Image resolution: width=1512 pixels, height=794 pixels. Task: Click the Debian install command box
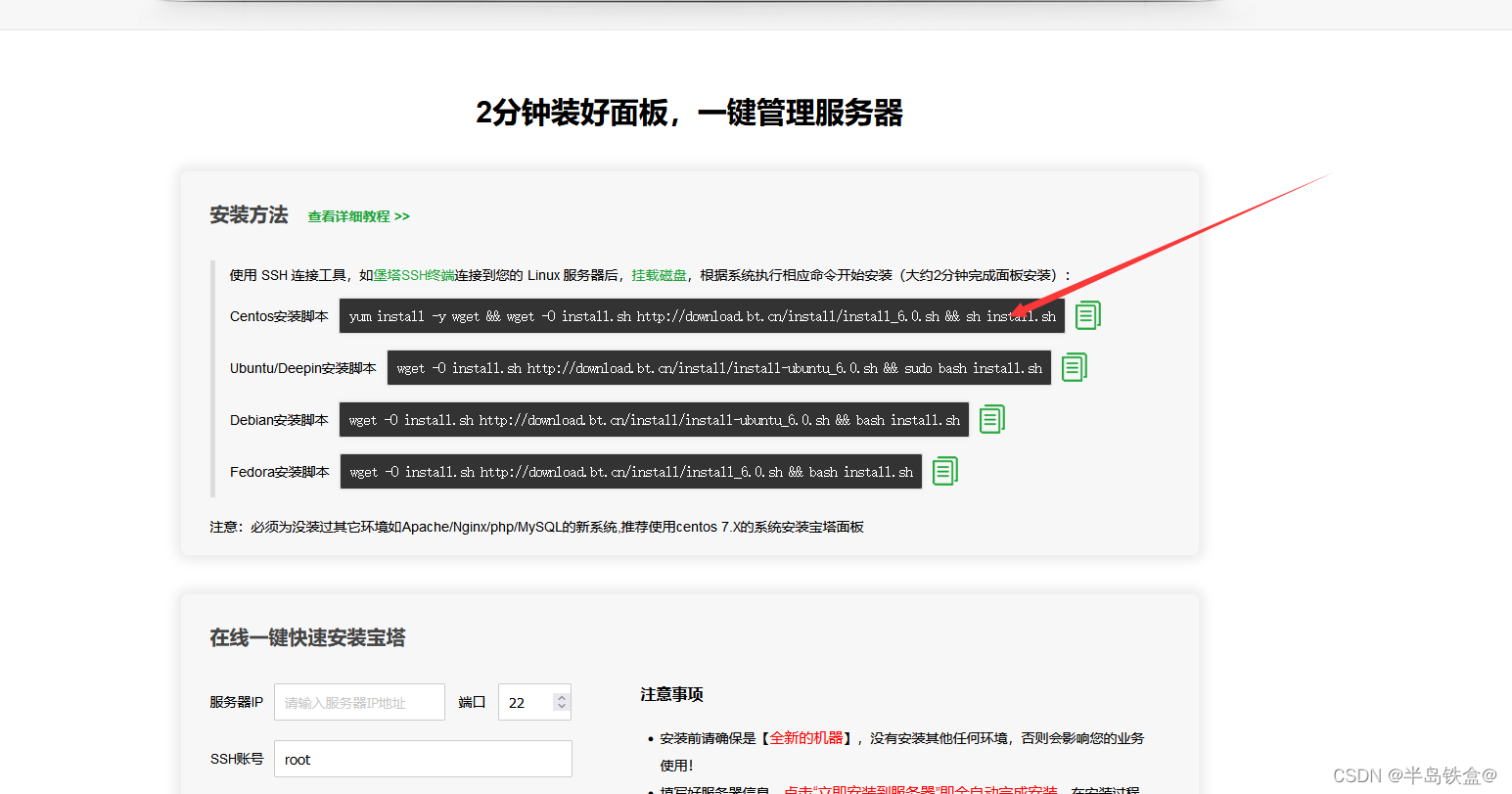pyautogui.click(x=654, y=420)
